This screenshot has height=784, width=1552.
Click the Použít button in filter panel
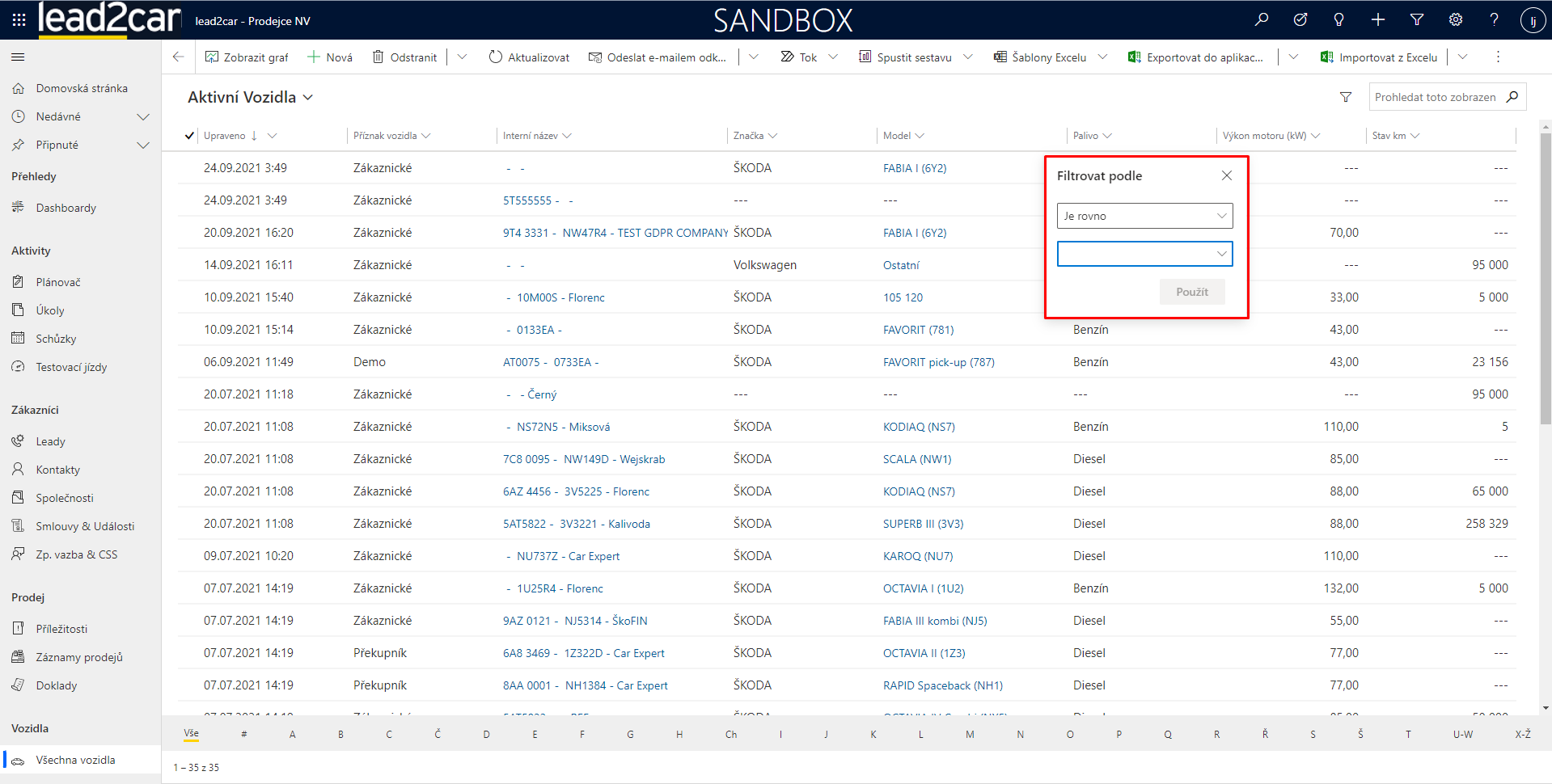(x=1191, y=292)
